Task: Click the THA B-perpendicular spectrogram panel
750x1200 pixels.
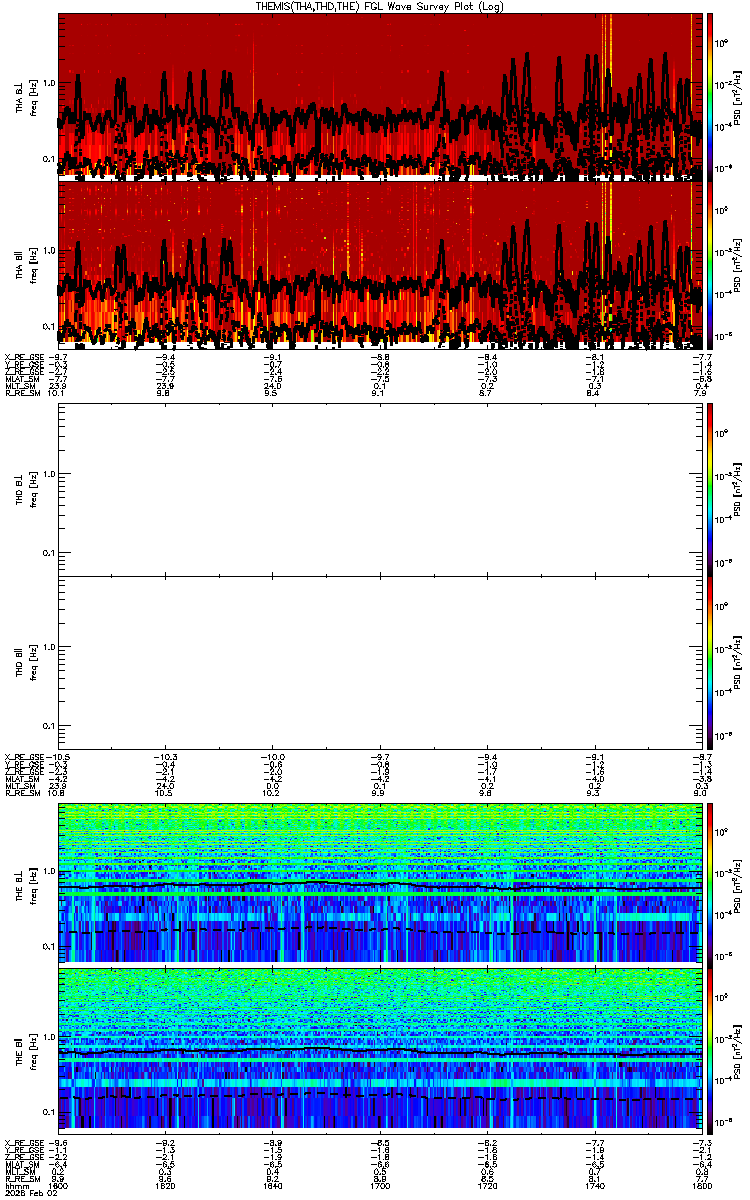Action: tap(381, 96)
